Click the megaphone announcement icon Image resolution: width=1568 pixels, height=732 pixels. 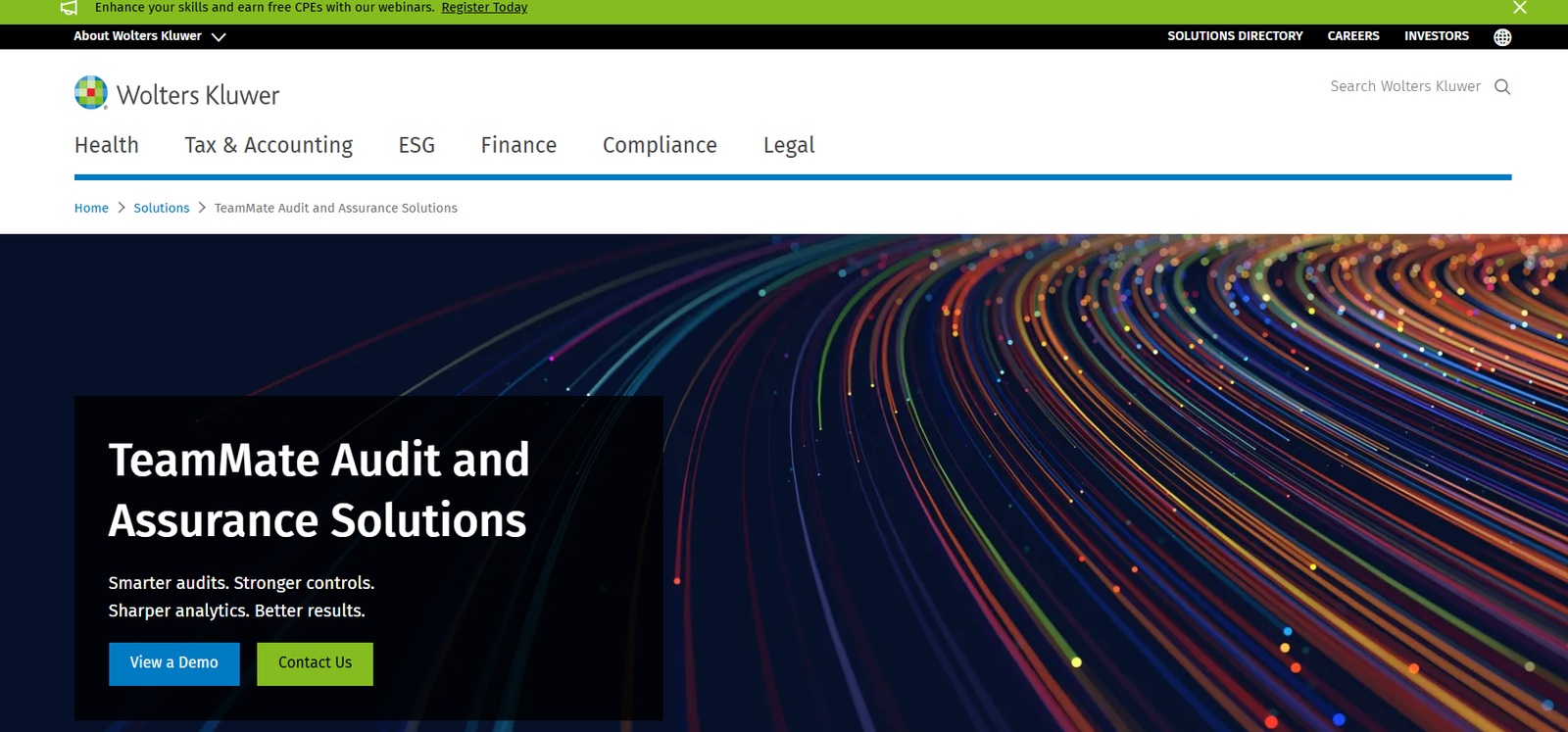click(x=69, y=8)
